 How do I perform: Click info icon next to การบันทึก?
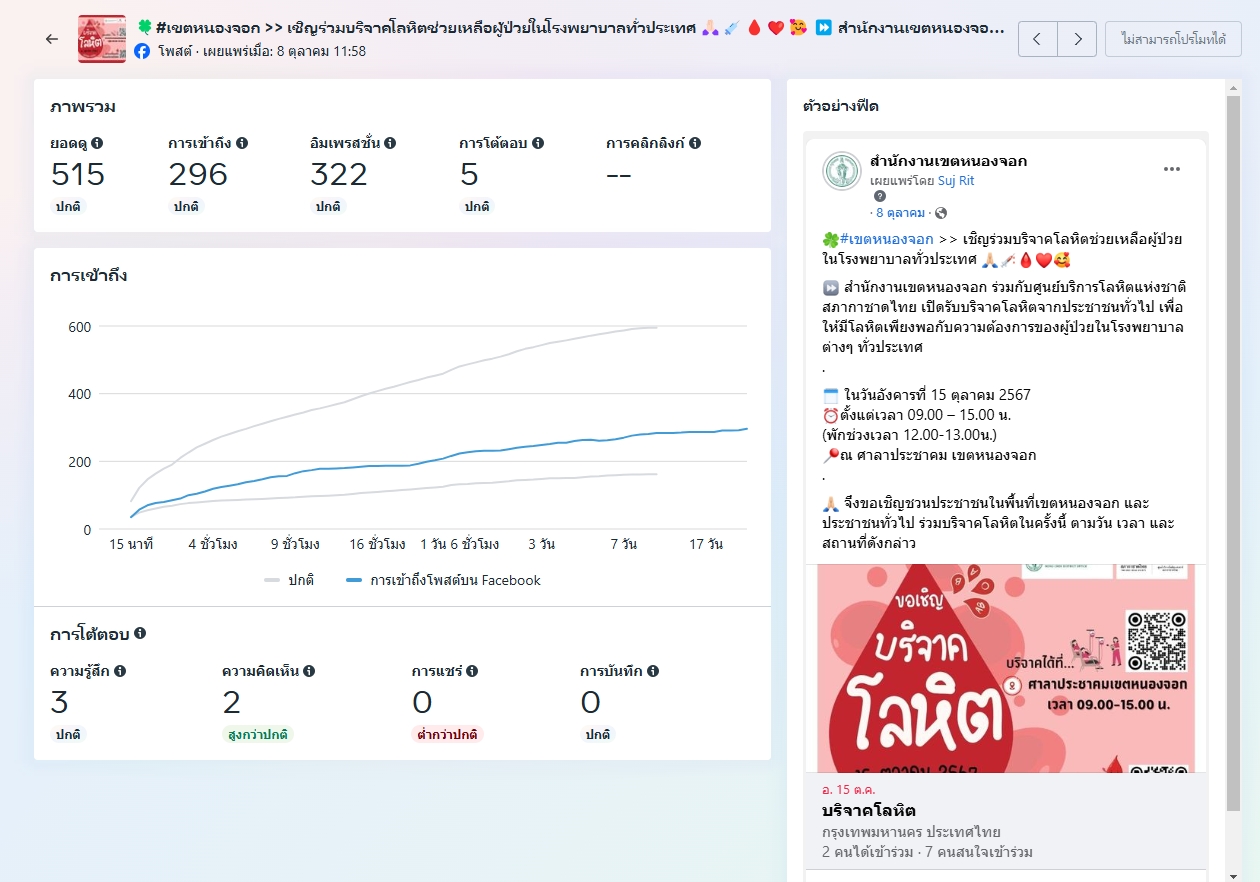[x=653, y=671]
